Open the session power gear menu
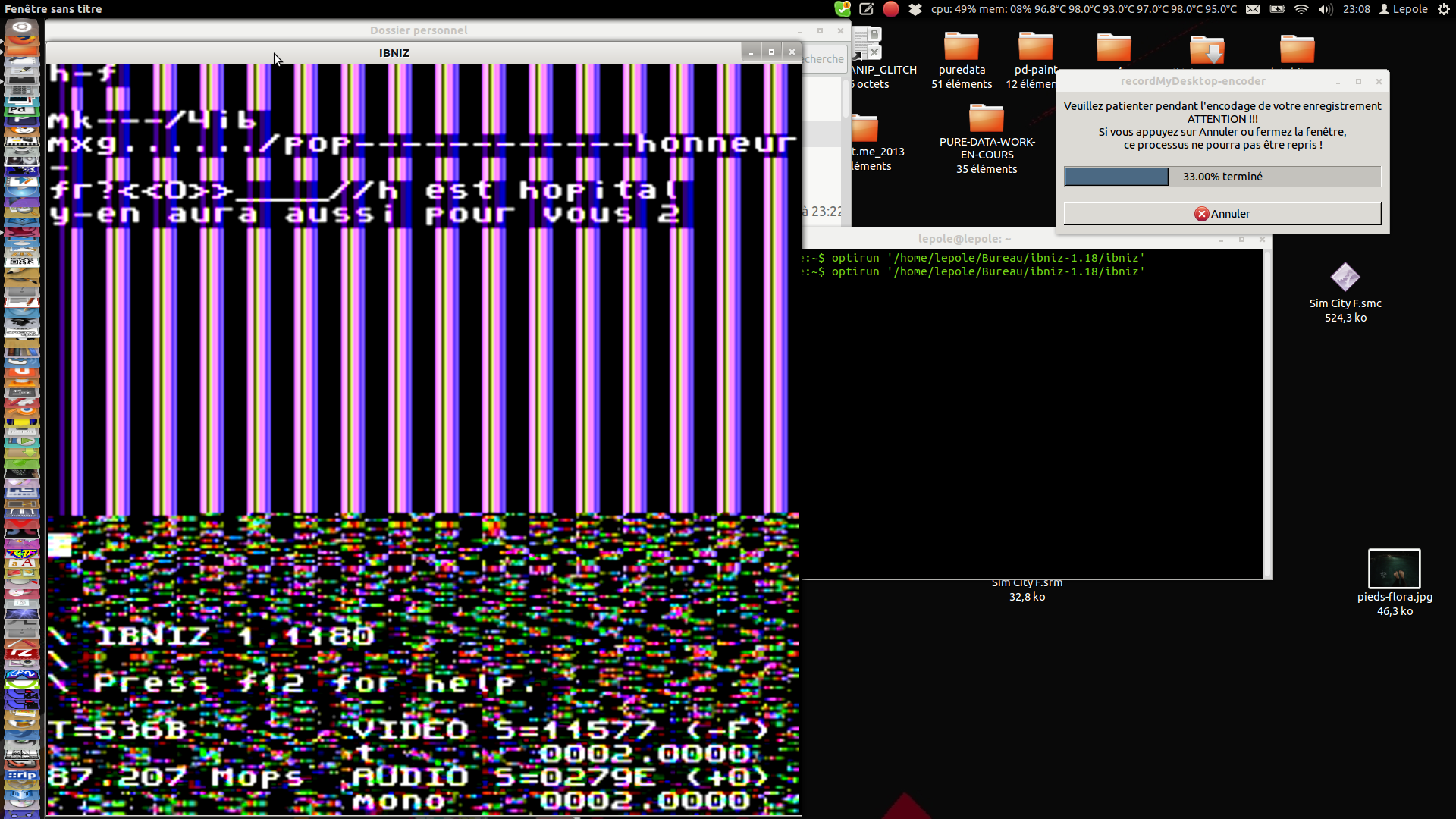 point(1443,9)
